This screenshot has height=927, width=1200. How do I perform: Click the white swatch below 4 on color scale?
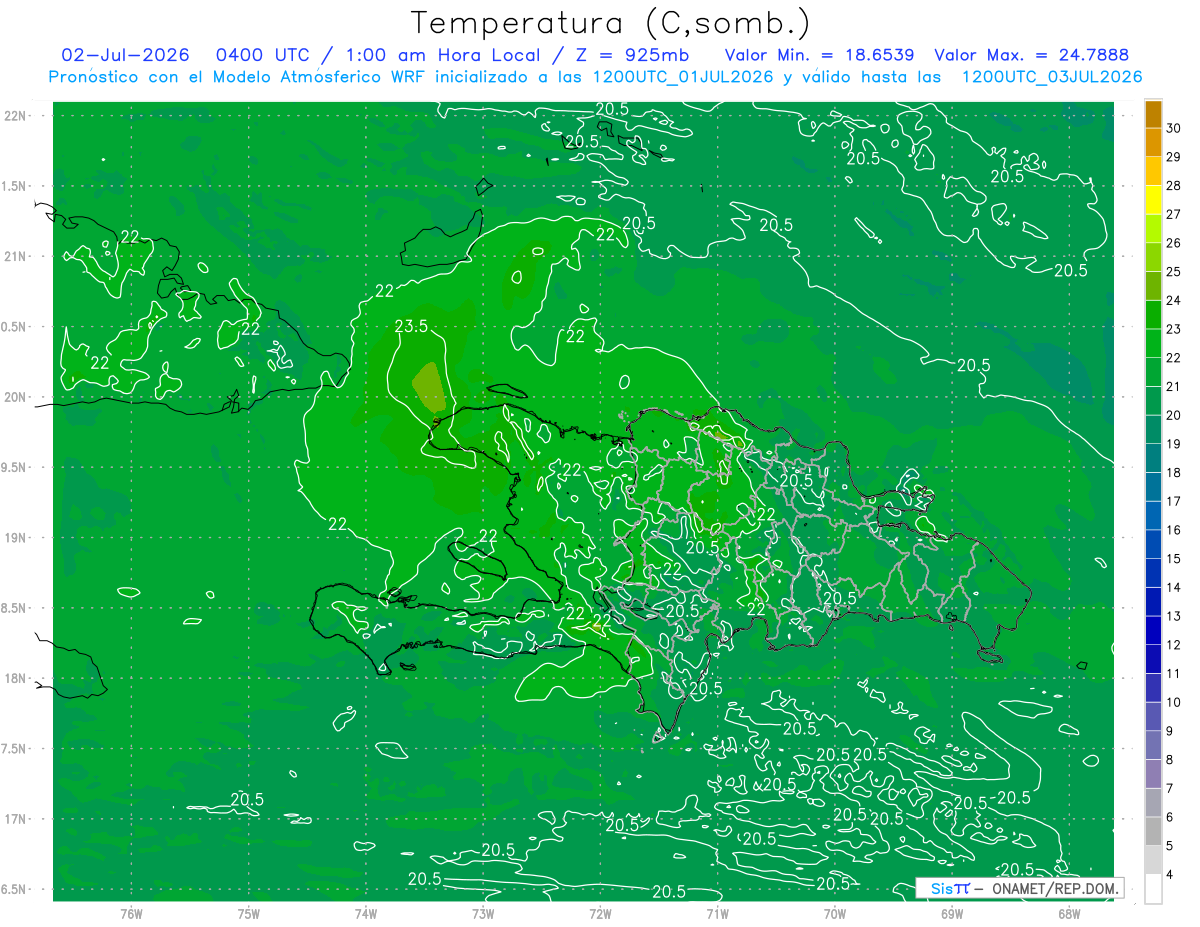(1153, 889)
